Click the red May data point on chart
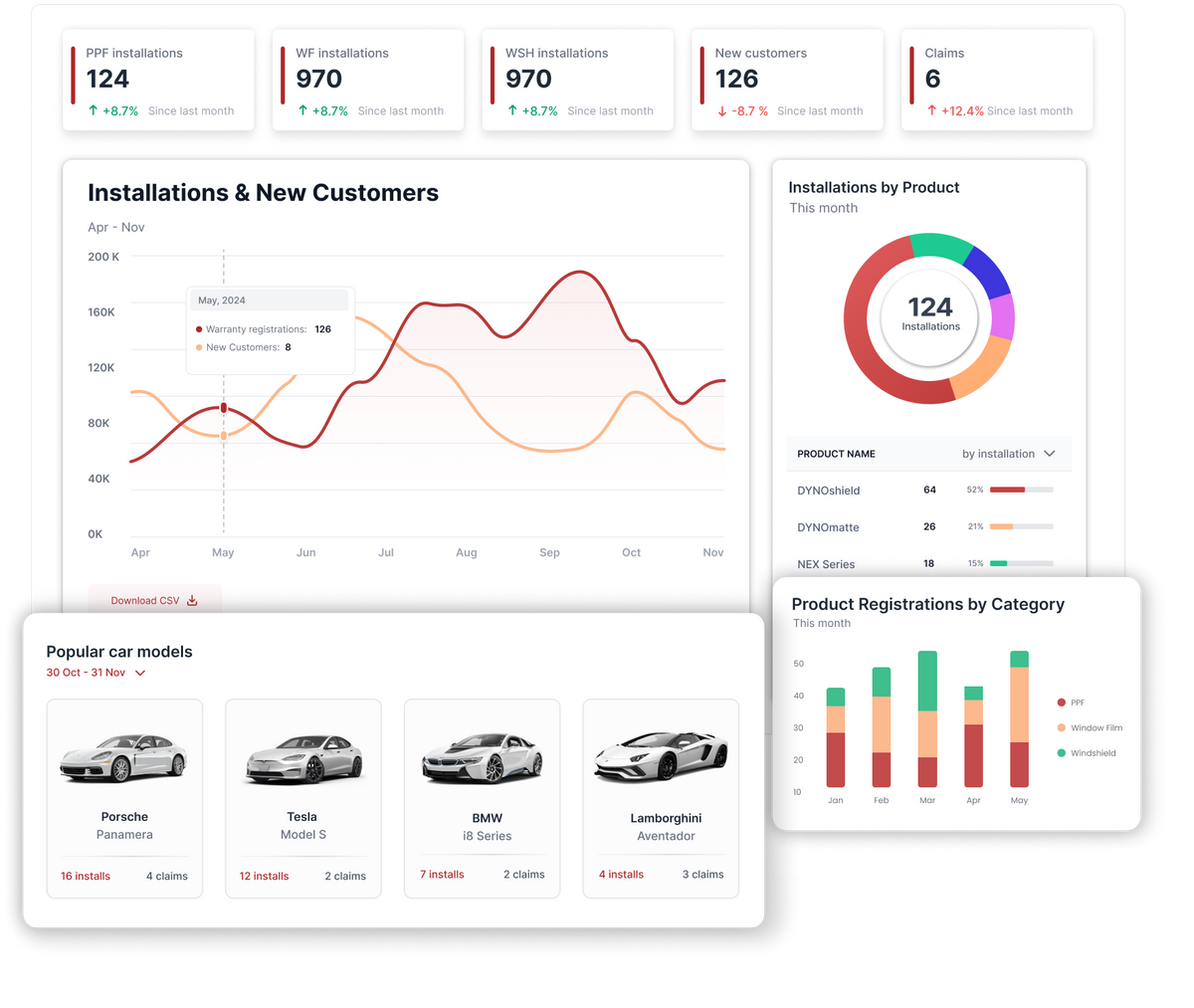 [224, 408]
